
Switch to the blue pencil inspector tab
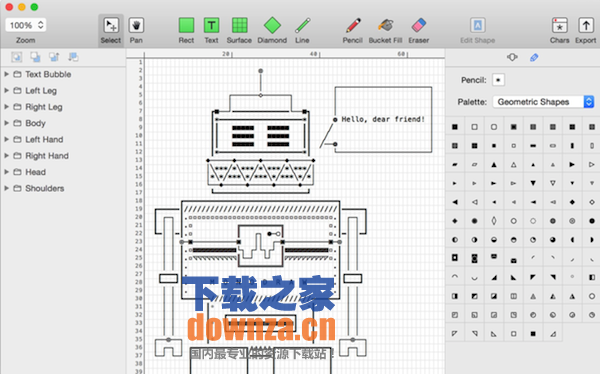coord(534,57)
